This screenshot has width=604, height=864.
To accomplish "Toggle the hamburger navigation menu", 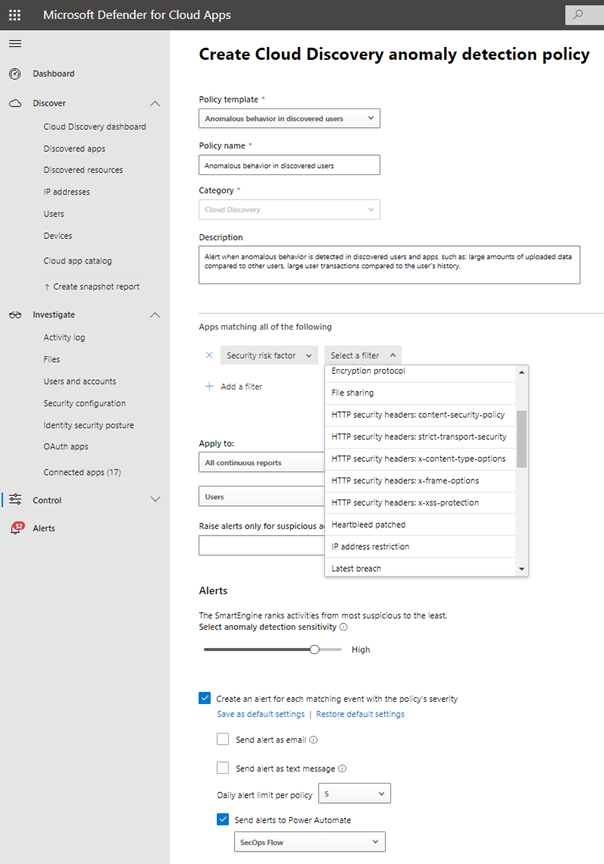I will click(14, 43).
